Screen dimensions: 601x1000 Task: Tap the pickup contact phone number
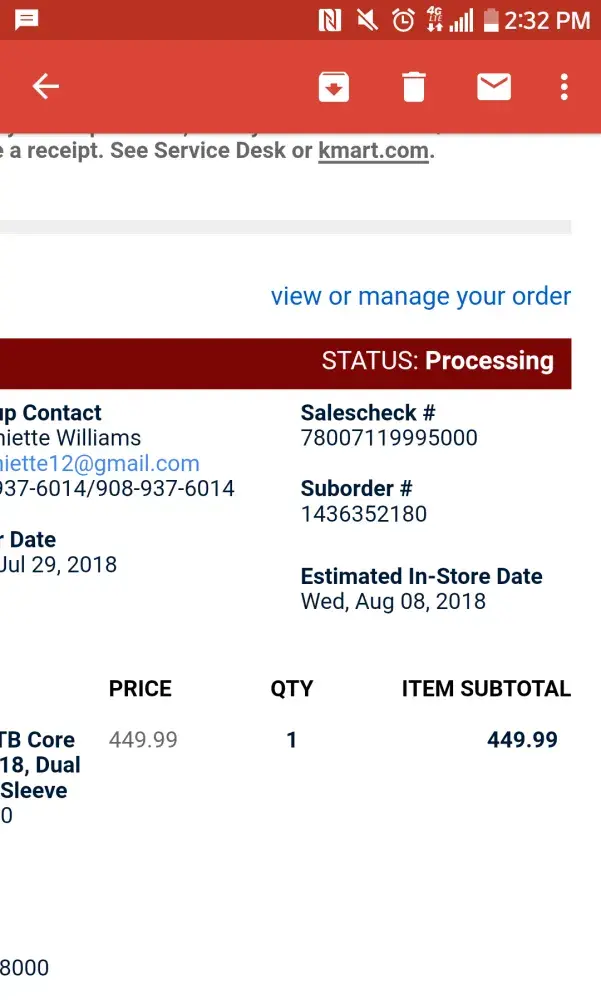point(117,488)
